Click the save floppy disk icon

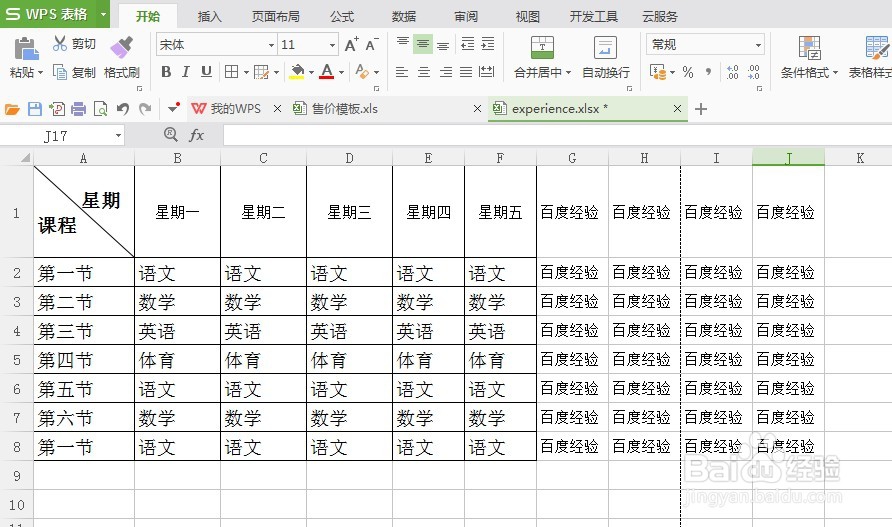pyautogui.click(x=35, y=109)
